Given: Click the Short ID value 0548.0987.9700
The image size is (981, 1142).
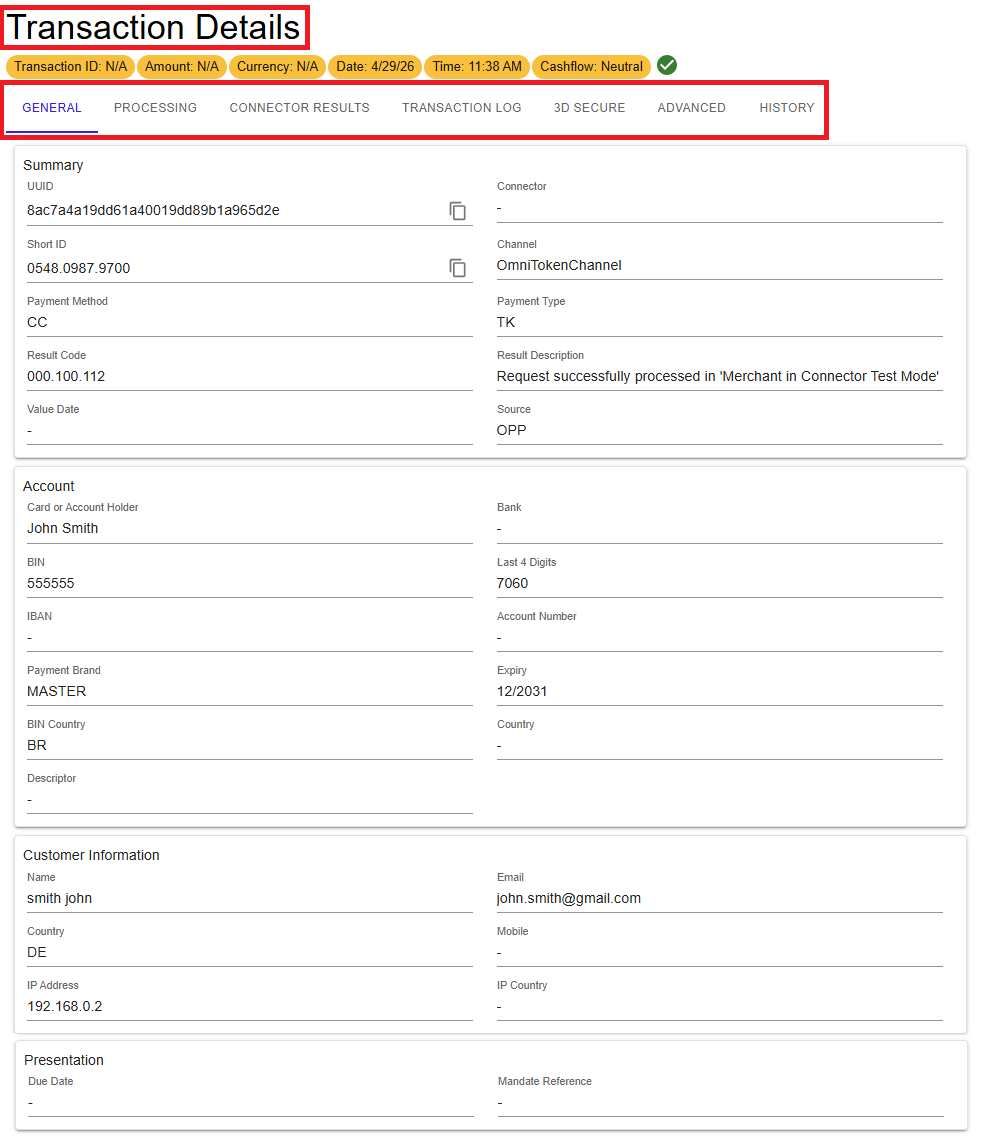Looking at the screenshot, I should tap(79, 268).
